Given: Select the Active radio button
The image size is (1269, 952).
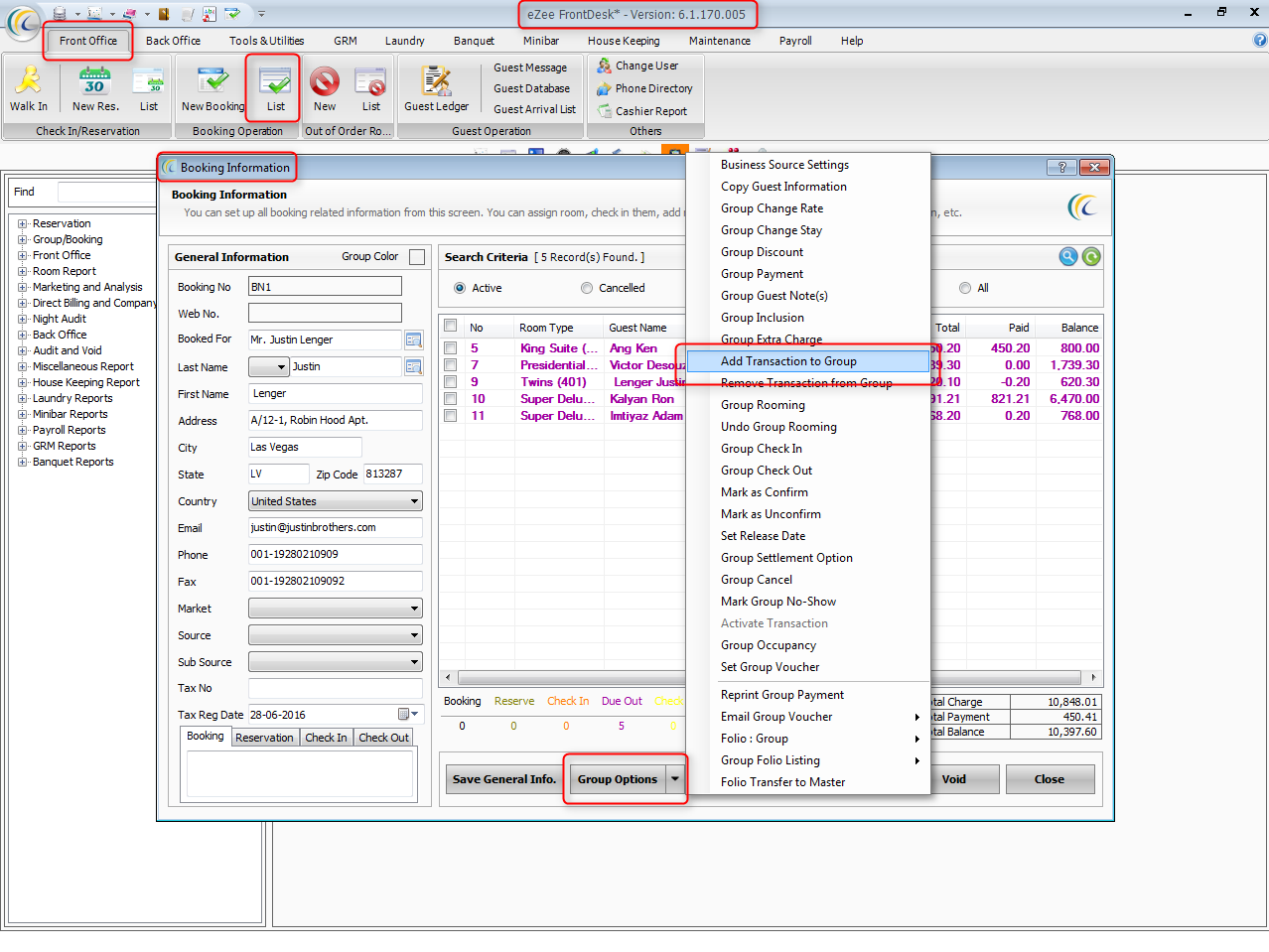Looking at the screenshot, I should (x=460, y=288).
